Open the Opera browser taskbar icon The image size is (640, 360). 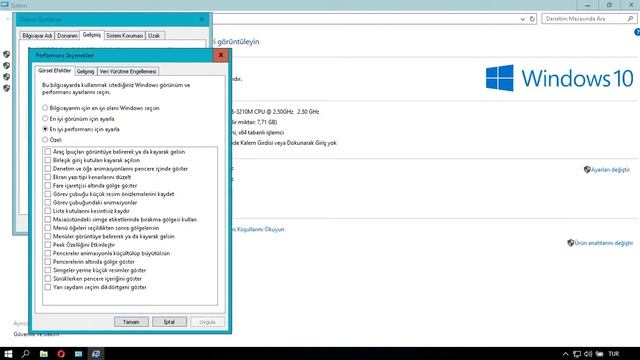pos(61,354)
